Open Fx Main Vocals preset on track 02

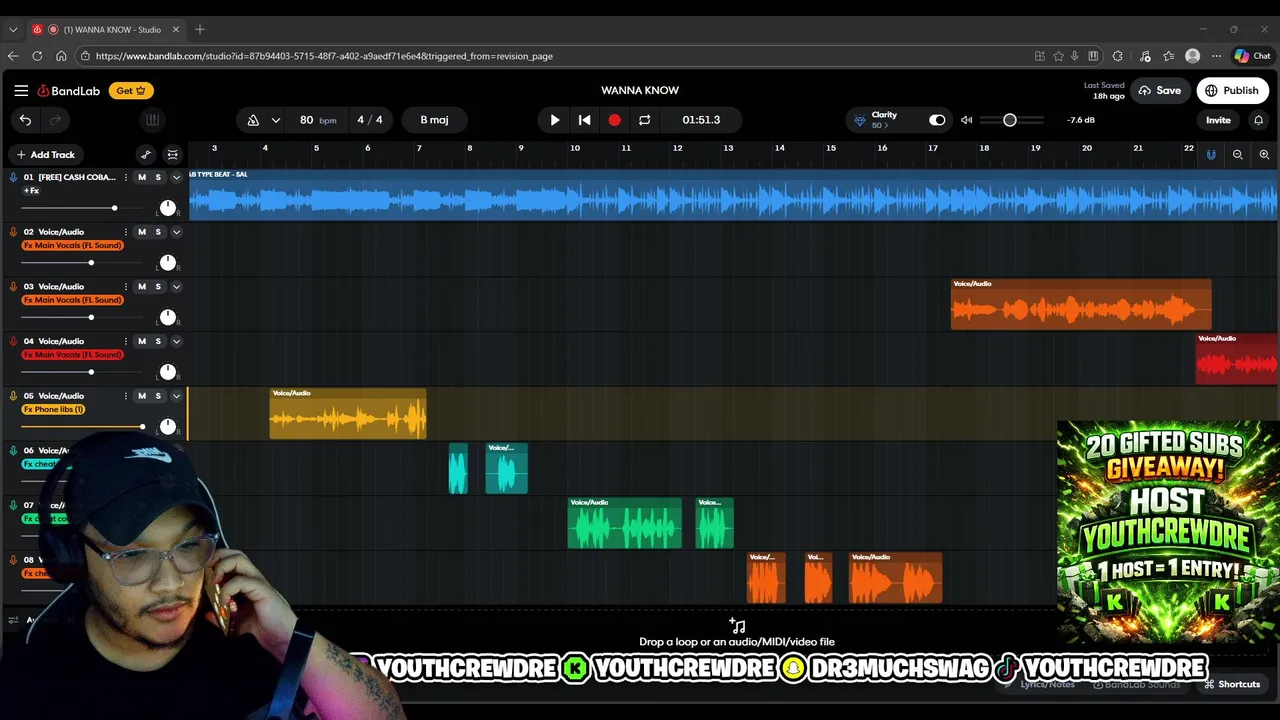[72, 245]
